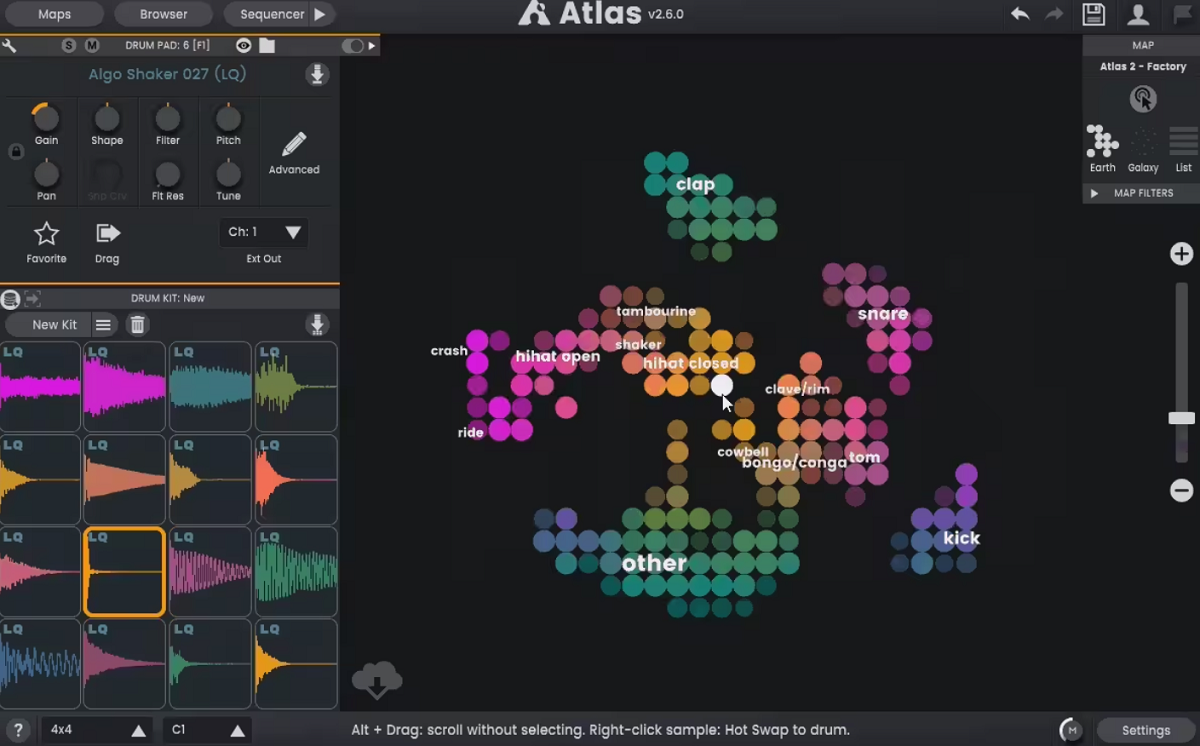Toggle the eye visibility icon
The width and height of the screenshot is (1200, 746).
(243, 46)
